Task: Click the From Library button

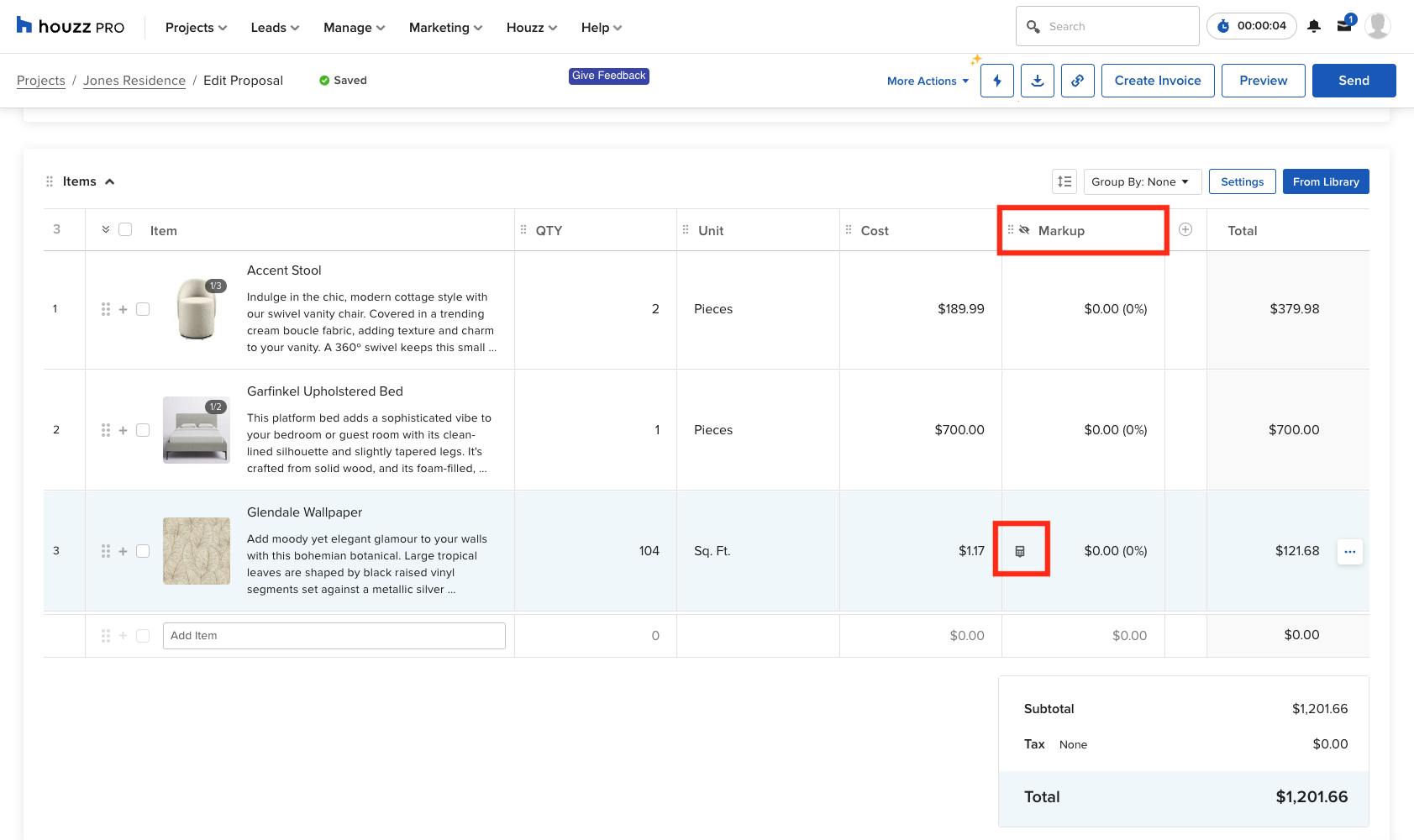Action: [x=1326, y=181]
